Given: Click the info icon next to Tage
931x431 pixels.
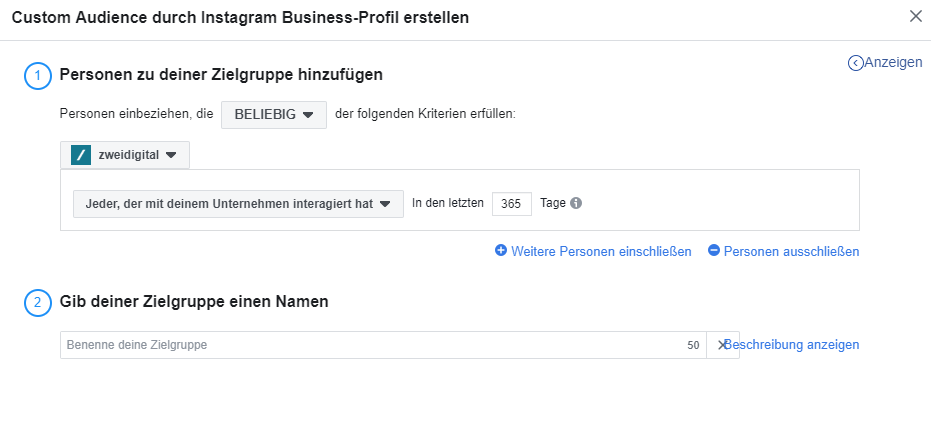Looking at the screenshot, I should click(x=576, y=203).
